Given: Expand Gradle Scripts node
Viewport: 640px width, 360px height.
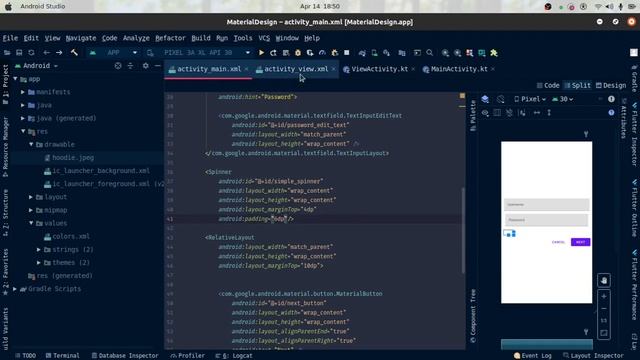Looking at the screenshot, I should (x=15, y=289).
